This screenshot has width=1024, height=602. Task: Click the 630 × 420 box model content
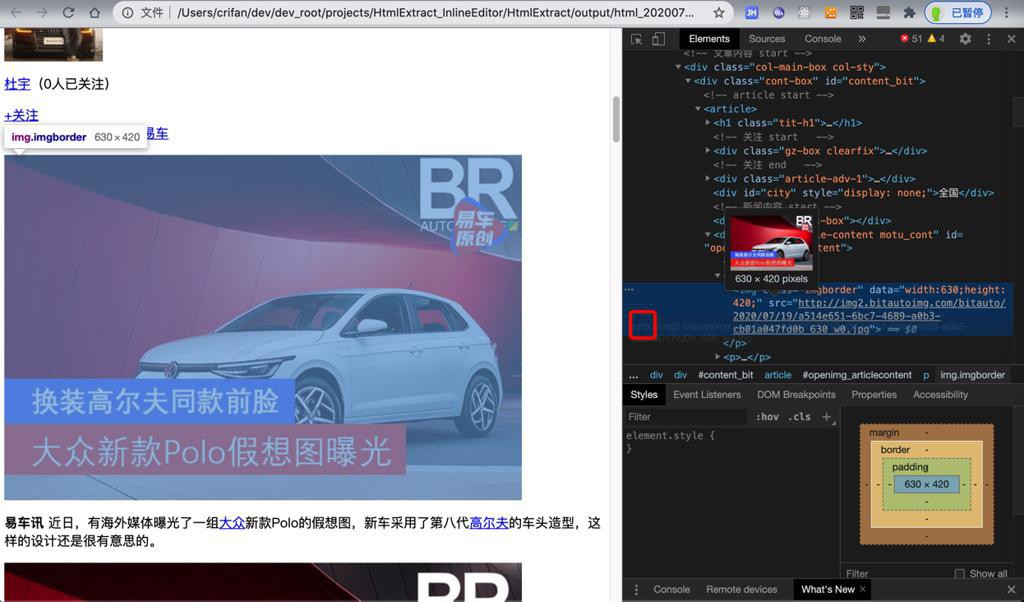(927, 484)
